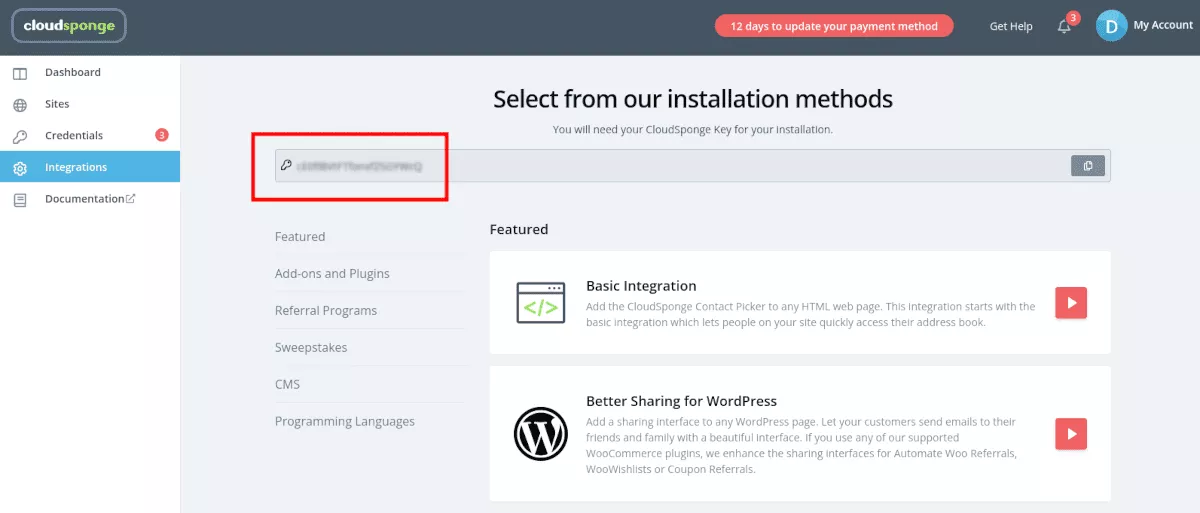This screenshot has height=513, width=1200.
Task: Click the CloudSponge key field
Action: click(x=693, y=166)
